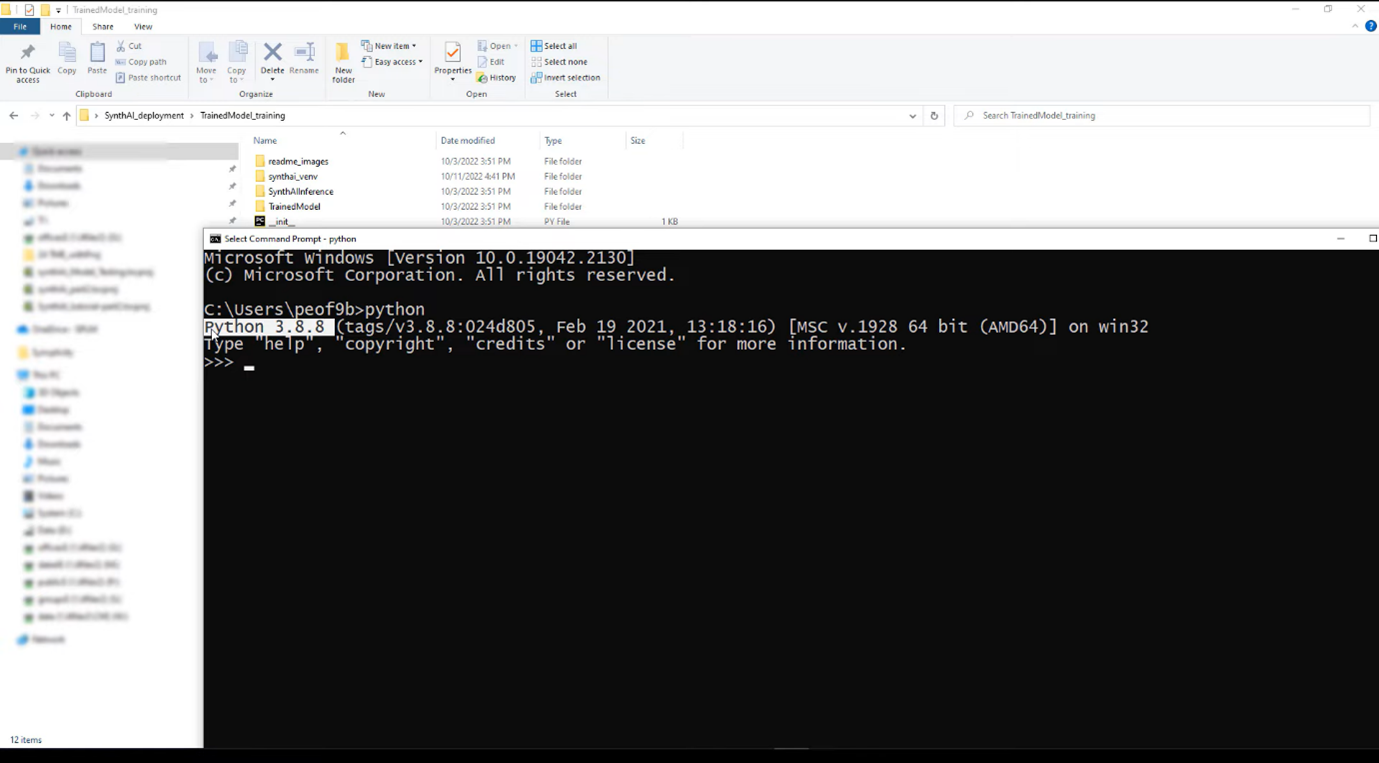Open the Share ribbon tab

pos(102,27)
